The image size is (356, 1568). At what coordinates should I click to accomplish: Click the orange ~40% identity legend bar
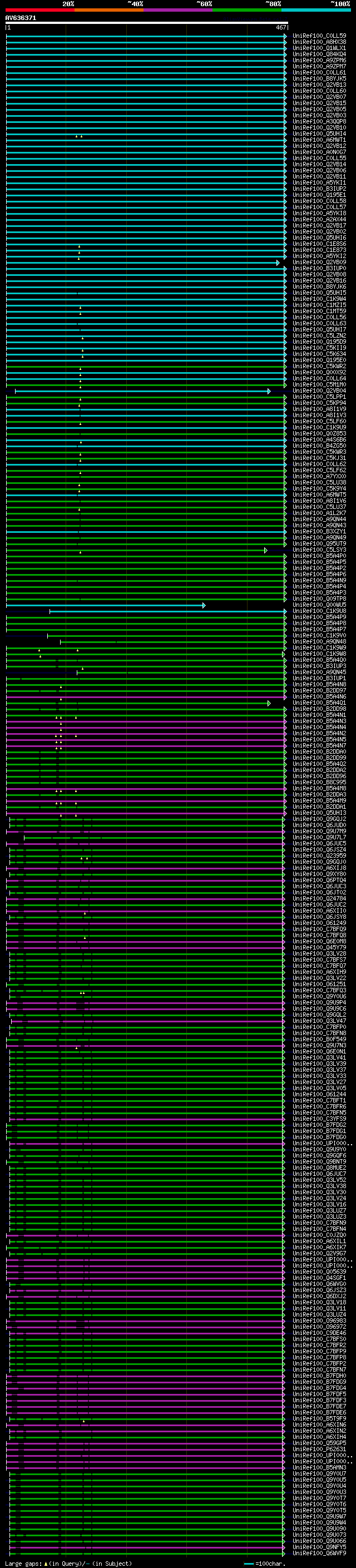point(109,10)
